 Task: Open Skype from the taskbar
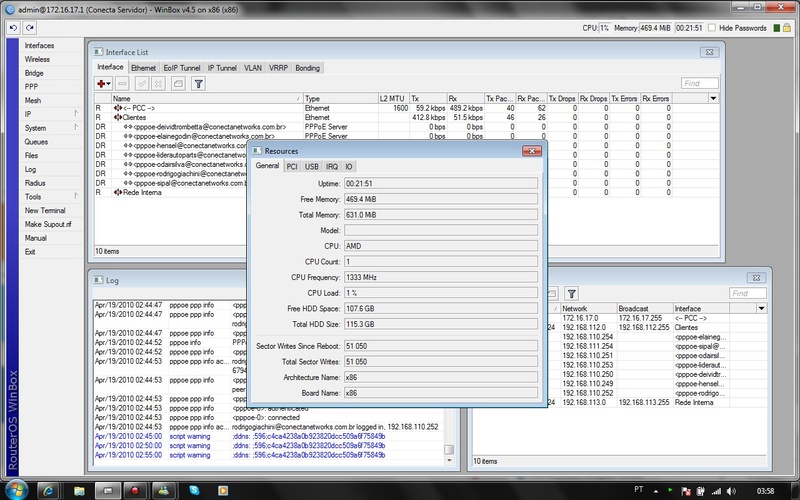(194, 490)
